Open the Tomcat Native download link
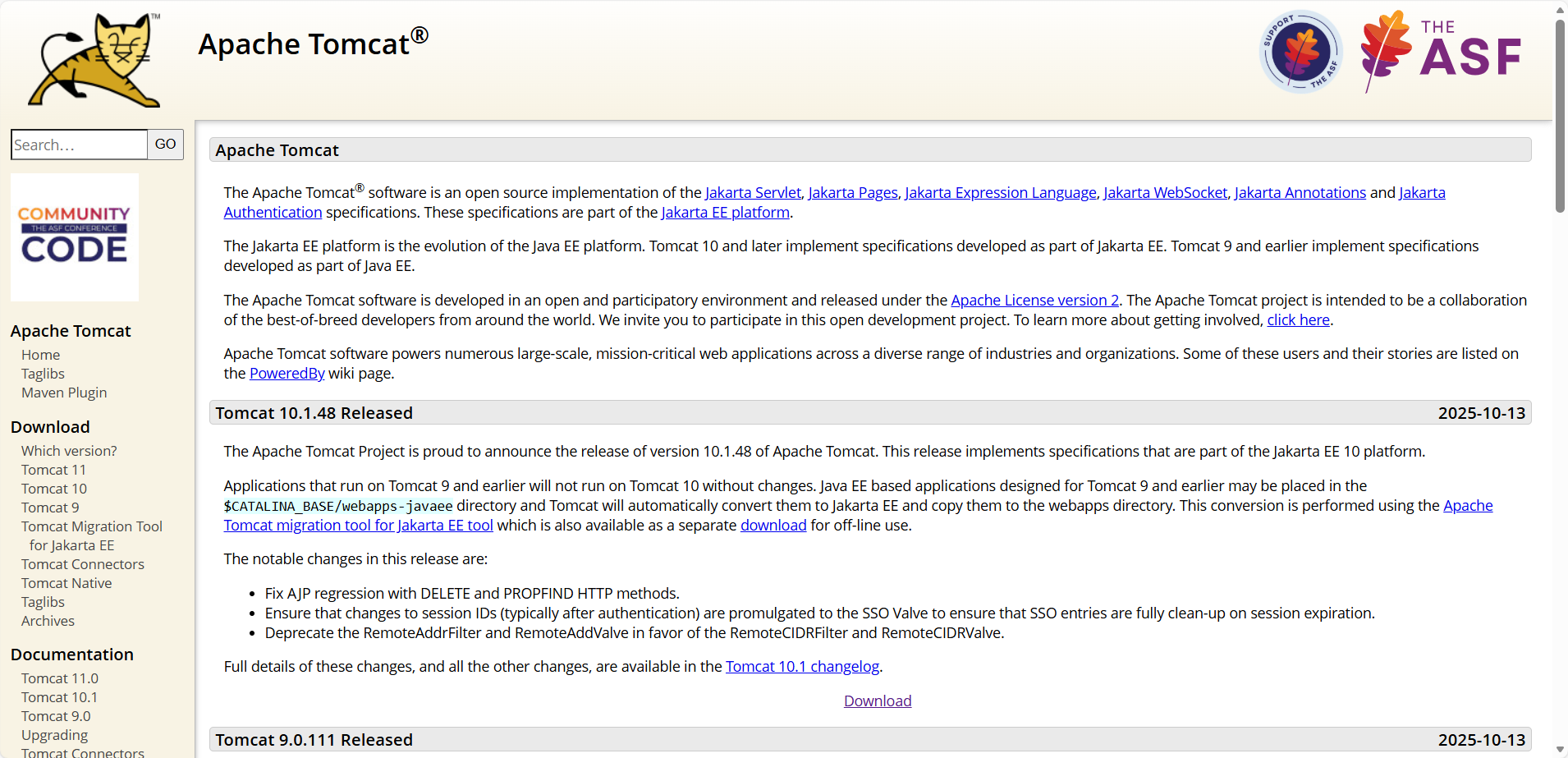This screenshot has width=1568, height=758. click(x=66, y=583)
